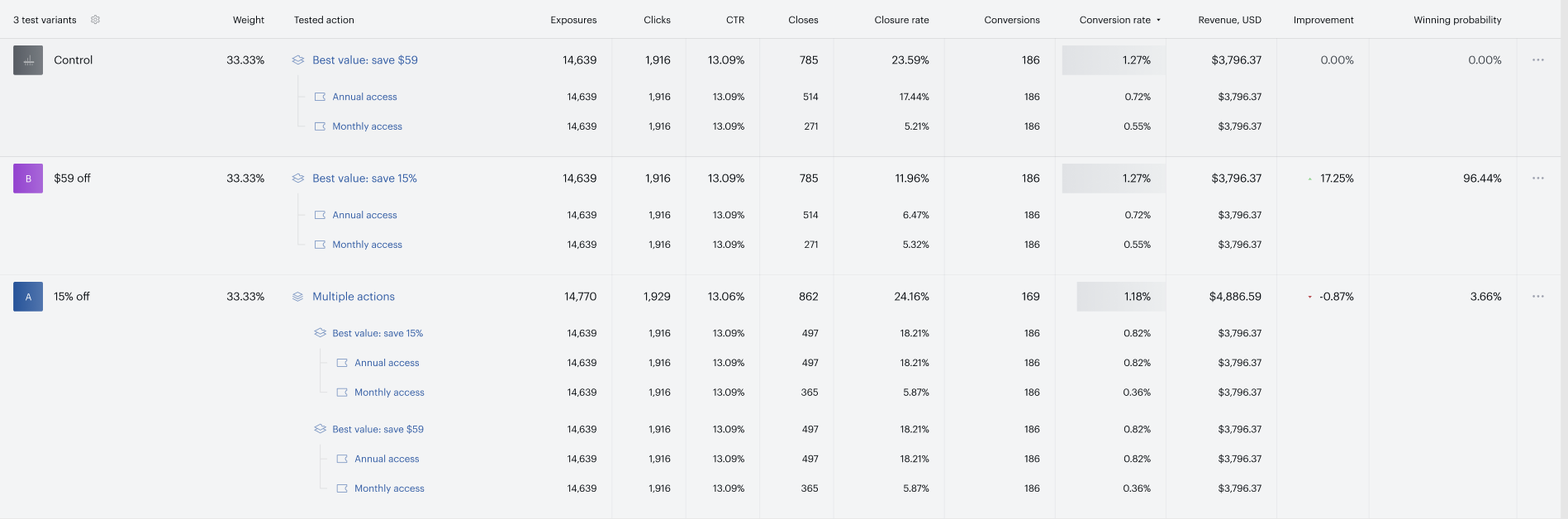Open Best value: save $59 link in Control row
Image resolution: width=1568 pixels, height=519 pixels.
point(365,60)
